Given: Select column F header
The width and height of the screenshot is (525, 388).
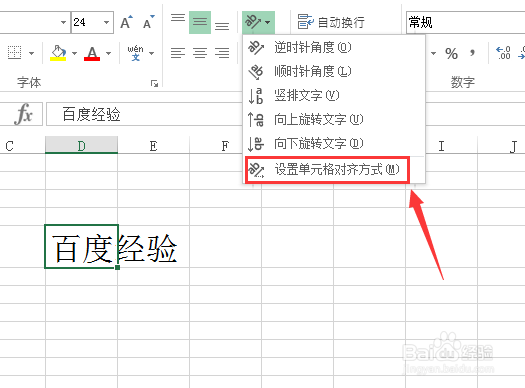Looking at the screenshot, I should coord(216,145).
